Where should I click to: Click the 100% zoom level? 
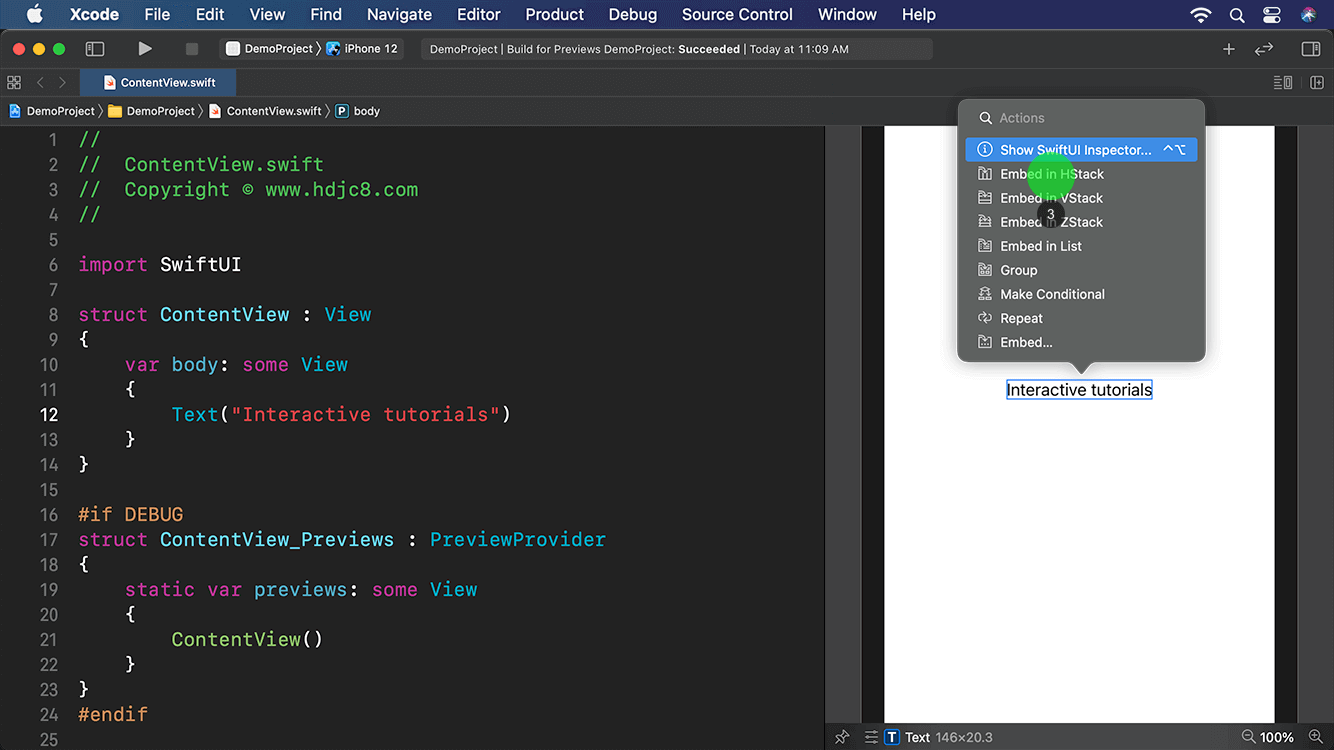tap(1276, 737)
